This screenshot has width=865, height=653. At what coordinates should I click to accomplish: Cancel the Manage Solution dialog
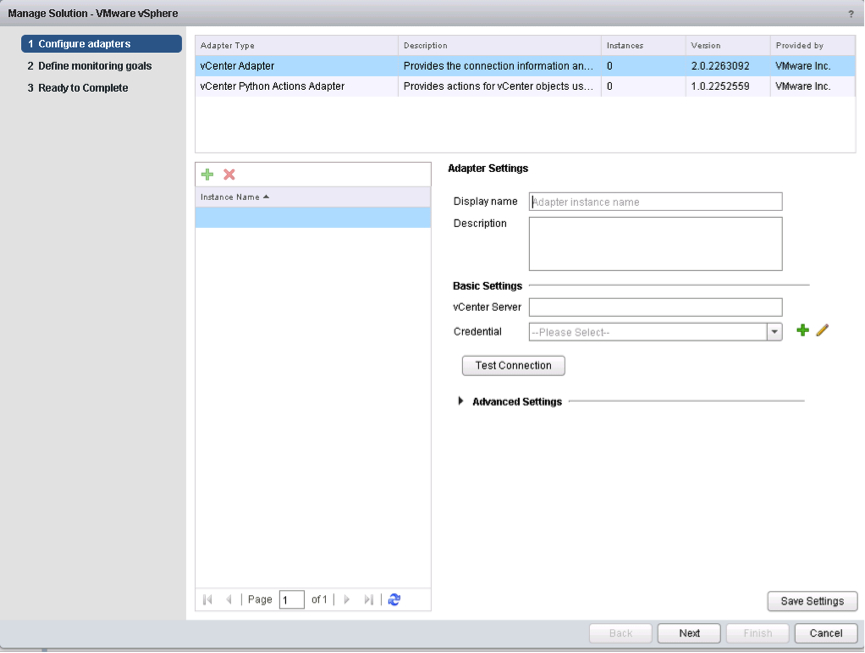point(825,633)
